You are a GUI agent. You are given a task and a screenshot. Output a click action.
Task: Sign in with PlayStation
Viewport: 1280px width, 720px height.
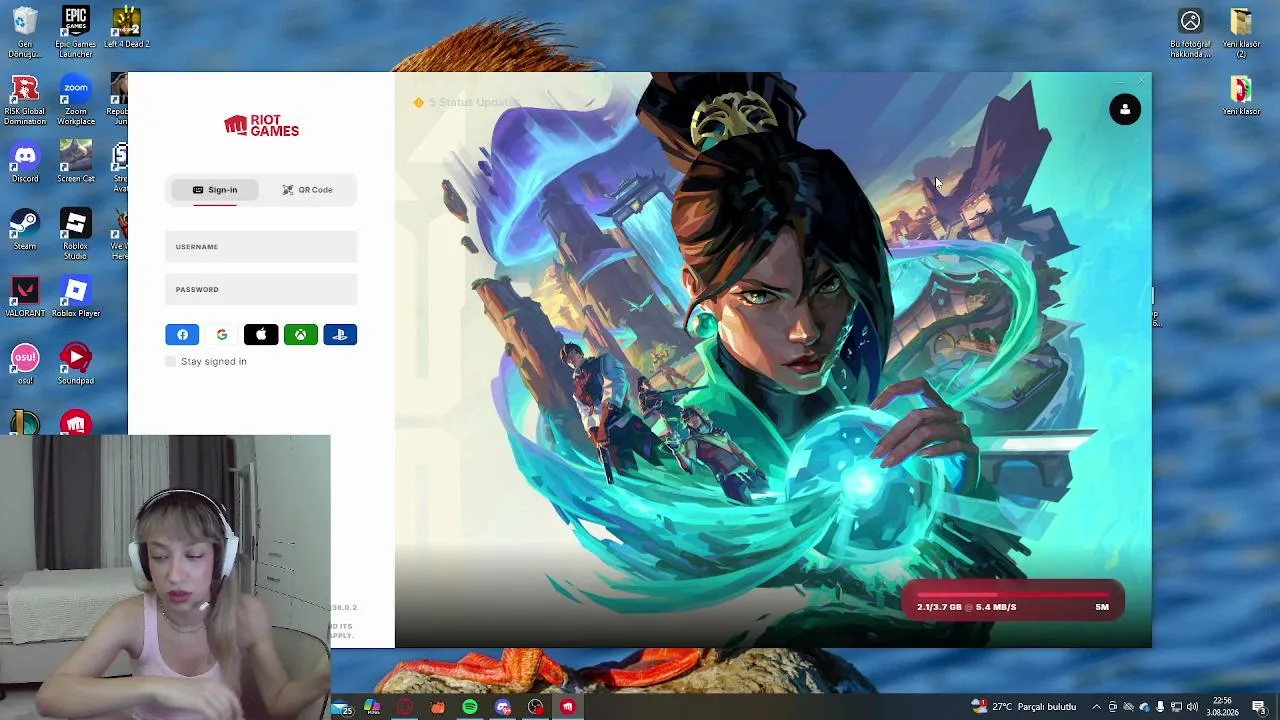click(x=340, y=335)
